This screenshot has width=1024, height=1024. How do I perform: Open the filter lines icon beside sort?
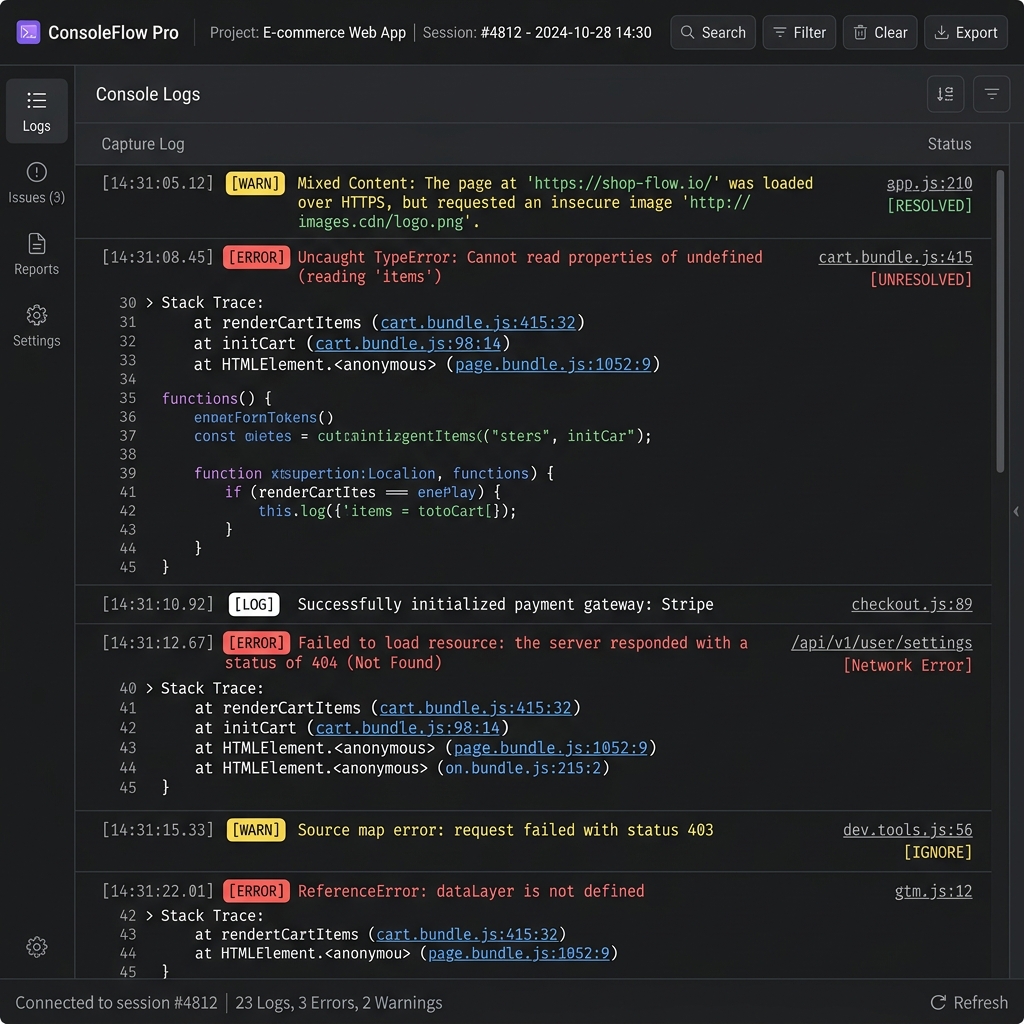pos(991,94)
